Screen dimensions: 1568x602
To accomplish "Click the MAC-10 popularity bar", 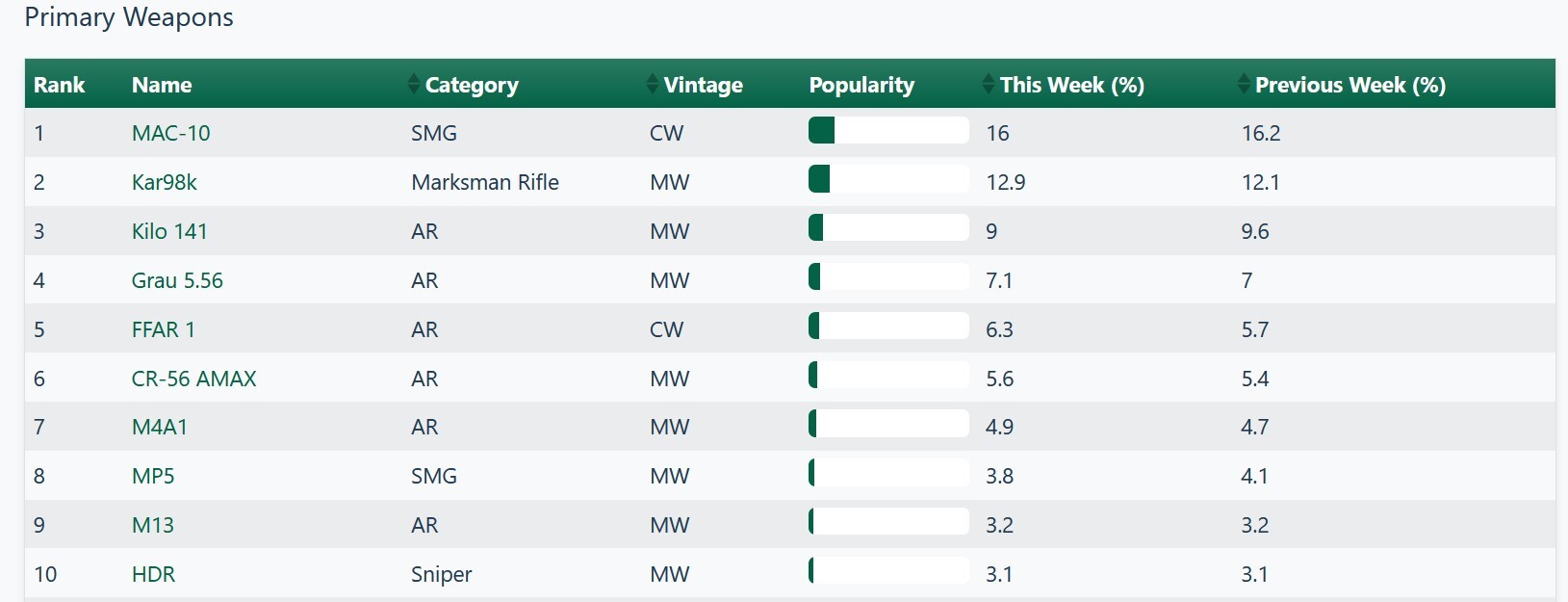I will 888,130.
